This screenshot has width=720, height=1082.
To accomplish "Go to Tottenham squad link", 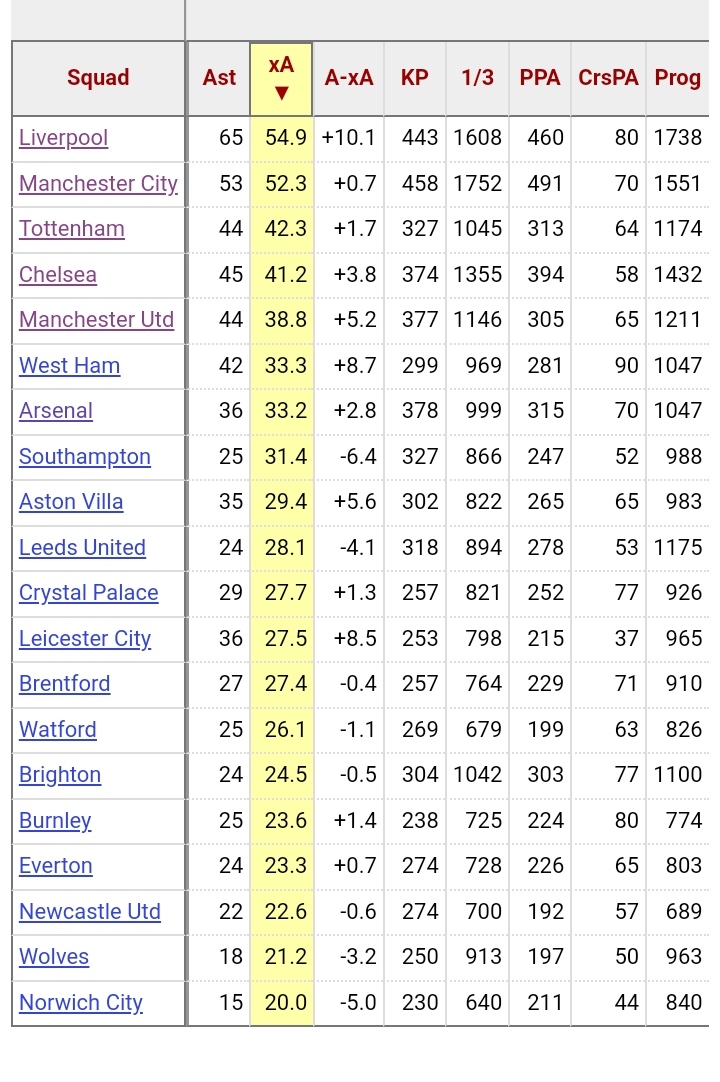I will click(72, 229).
